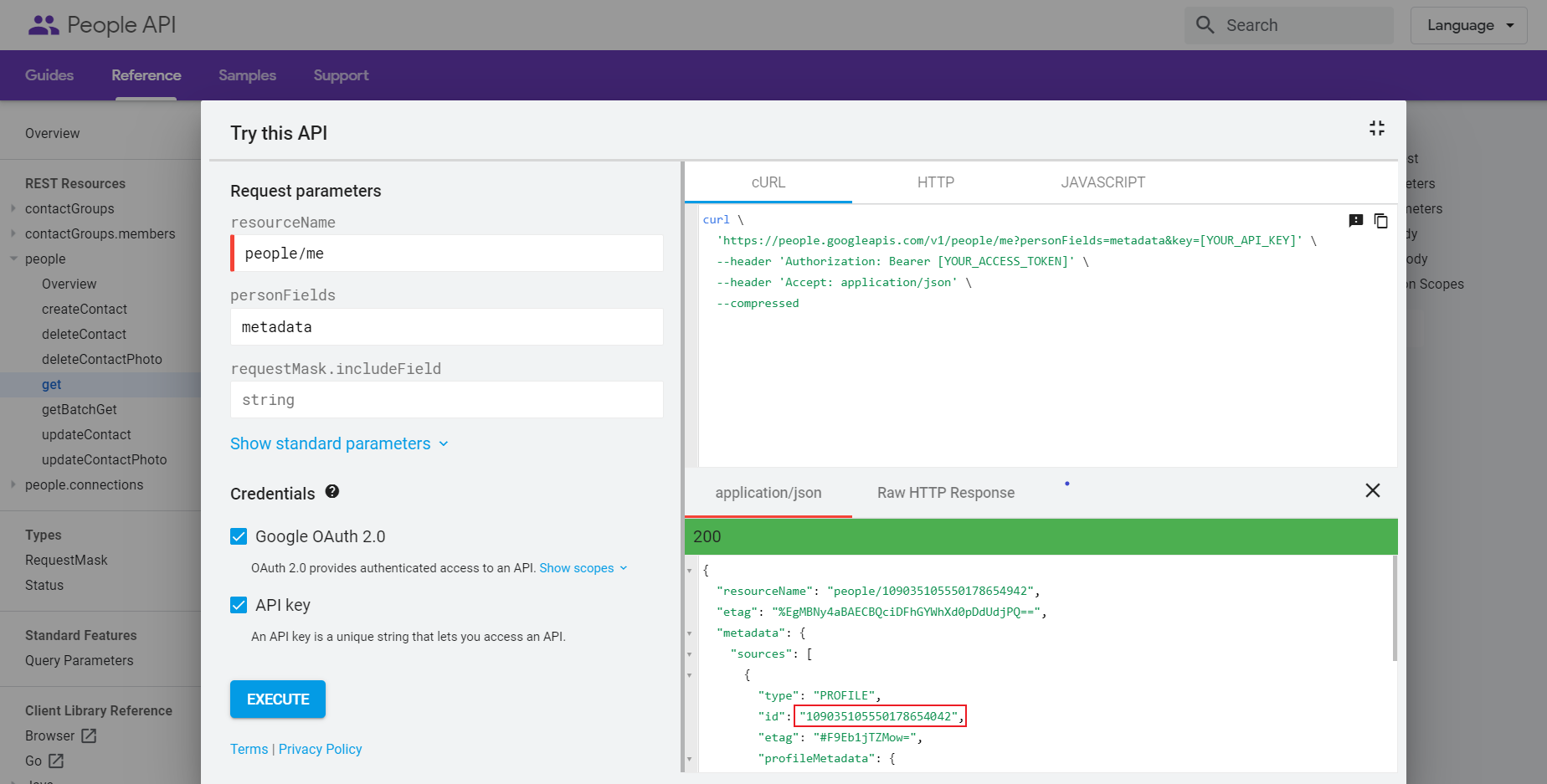Collapse the root JSON object arrow

(690, 571)
